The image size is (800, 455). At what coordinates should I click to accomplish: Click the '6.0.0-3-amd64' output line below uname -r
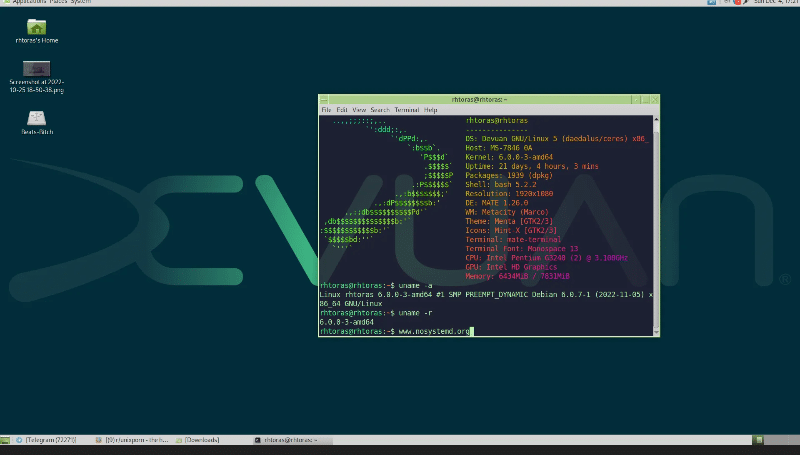(346, 322)
